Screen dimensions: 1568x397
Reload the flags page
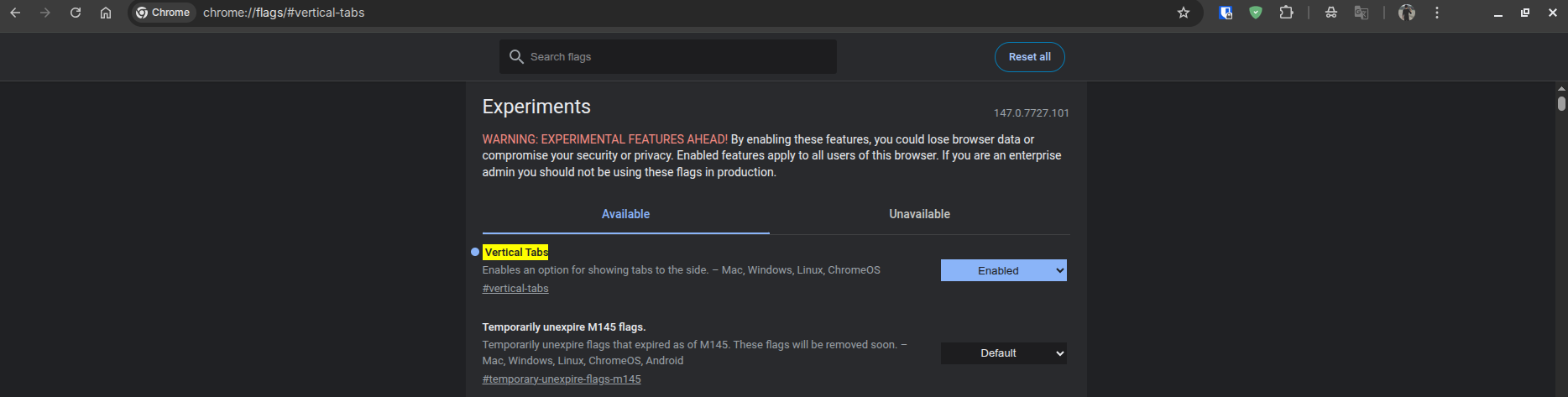coord(76,13)
